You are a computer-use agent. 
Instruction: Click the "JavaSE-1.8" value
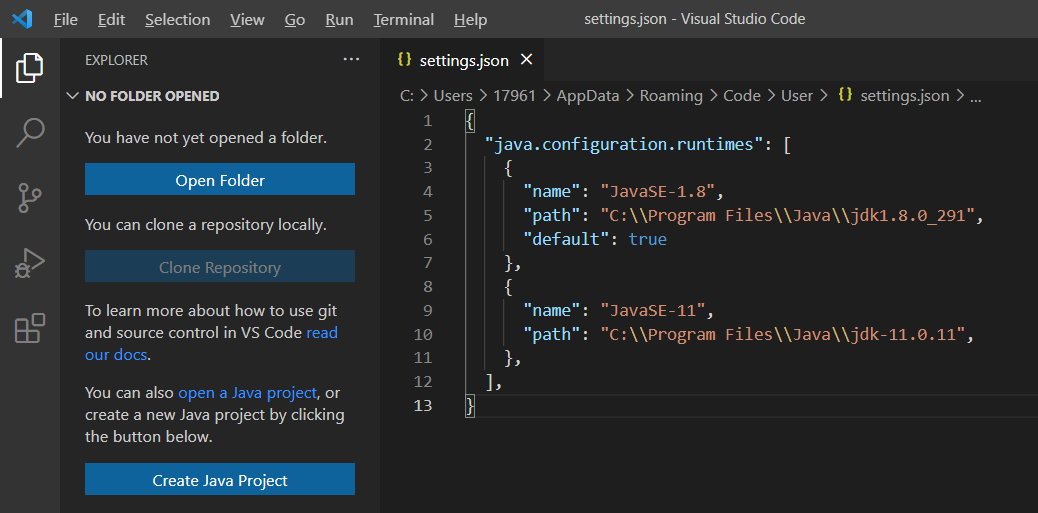click(659, 192)
